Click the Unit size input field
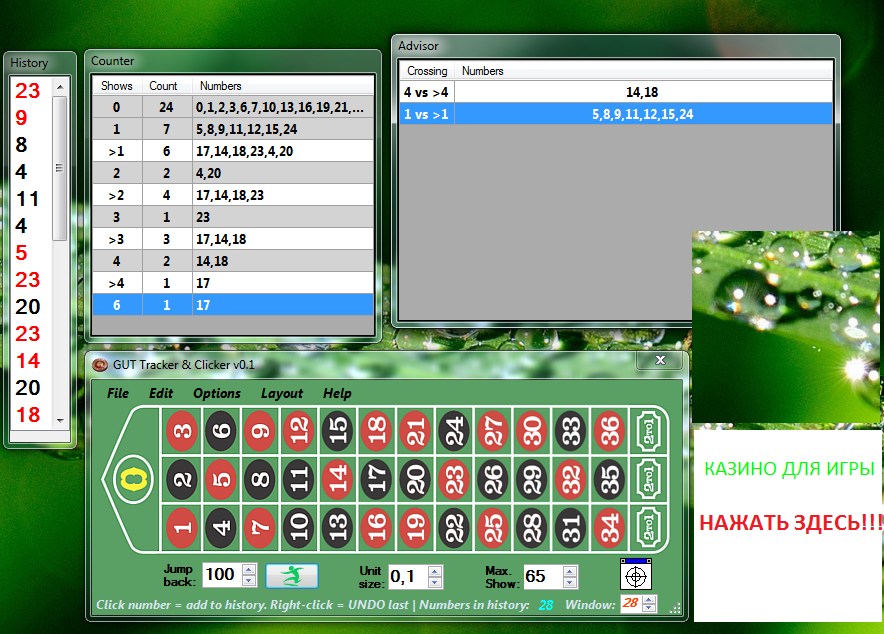The image size is (884, 634). [408, 577]
